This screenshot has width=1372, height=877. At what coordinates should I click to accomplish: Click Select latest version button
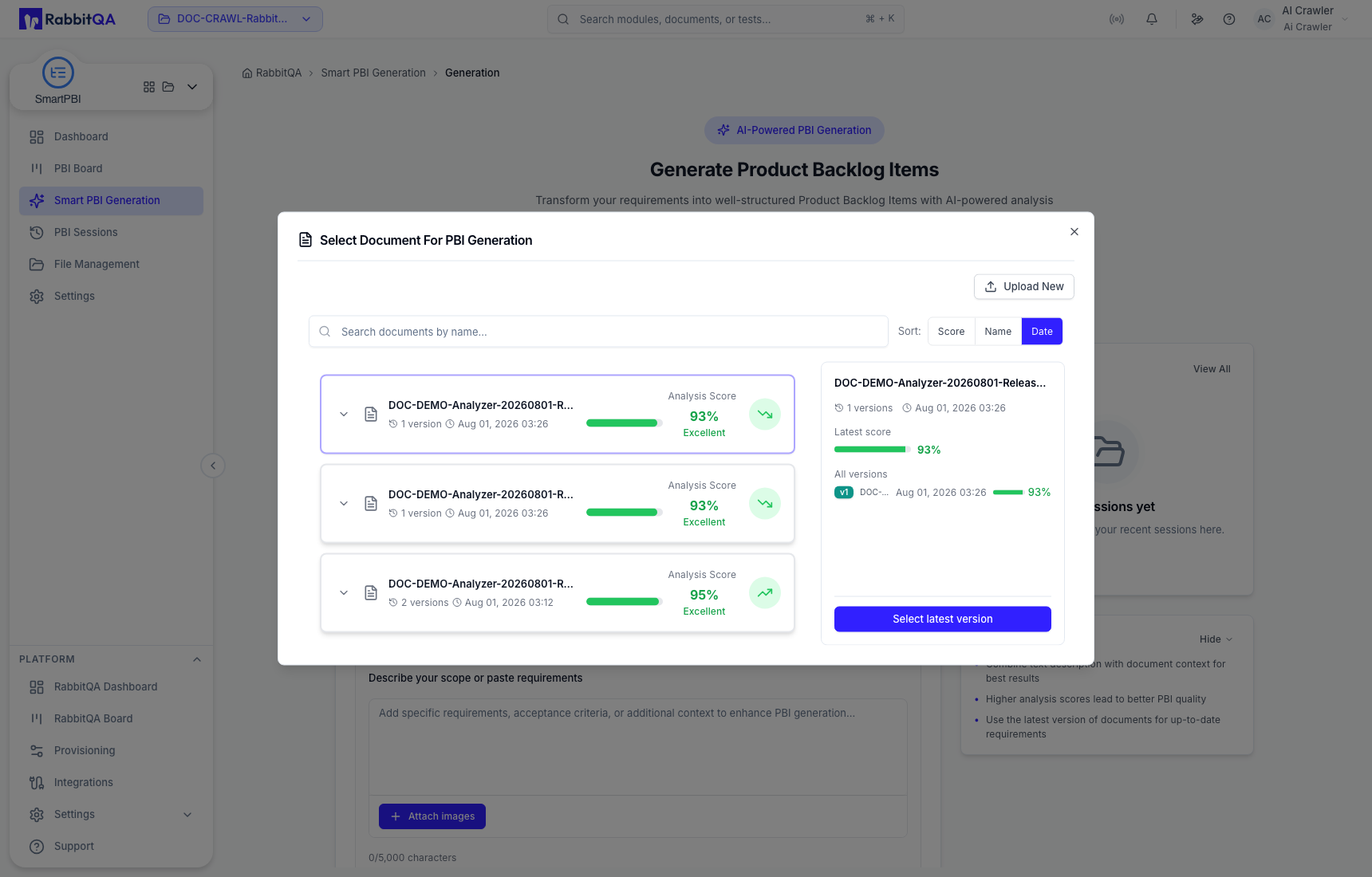[943, 619]
